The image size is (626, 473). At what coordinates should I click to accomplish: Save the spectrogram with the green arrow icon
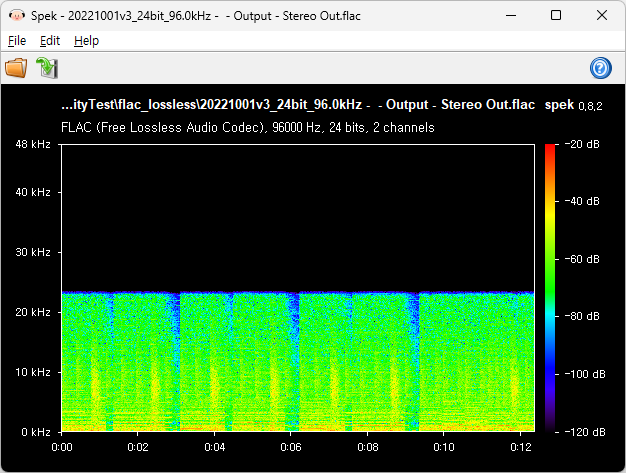47,67
